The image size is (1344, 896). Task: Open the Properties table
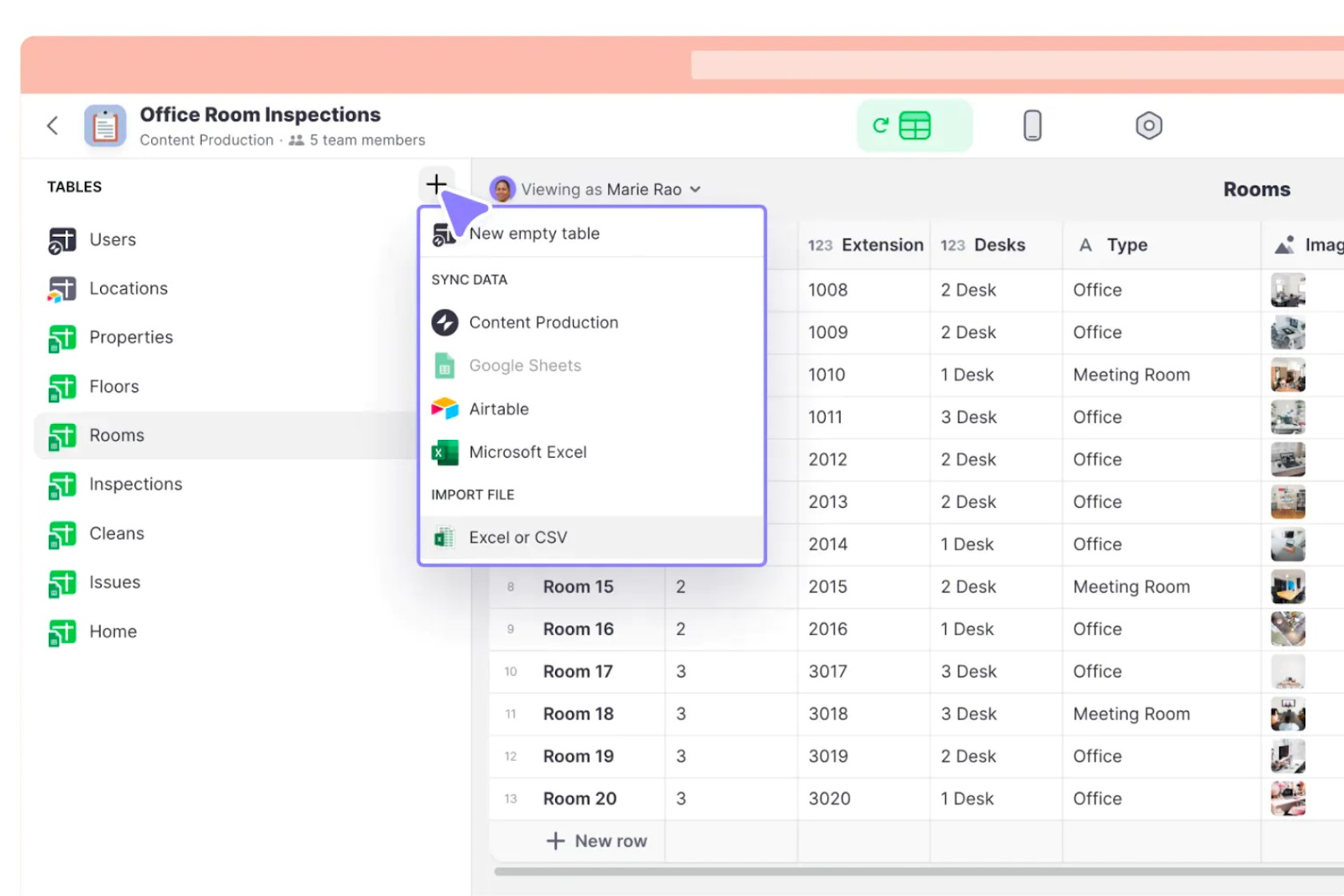(227, 338)
